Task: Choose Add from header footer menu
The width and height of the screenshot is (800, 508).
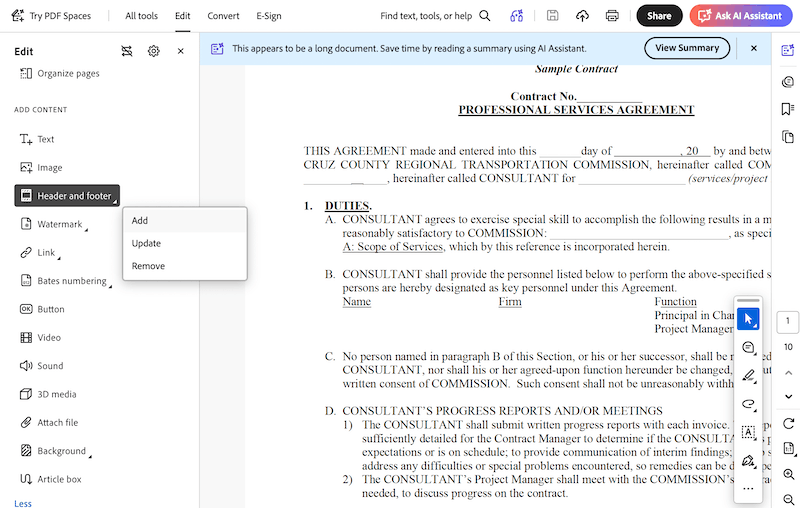Action: [x=185, y=221]
